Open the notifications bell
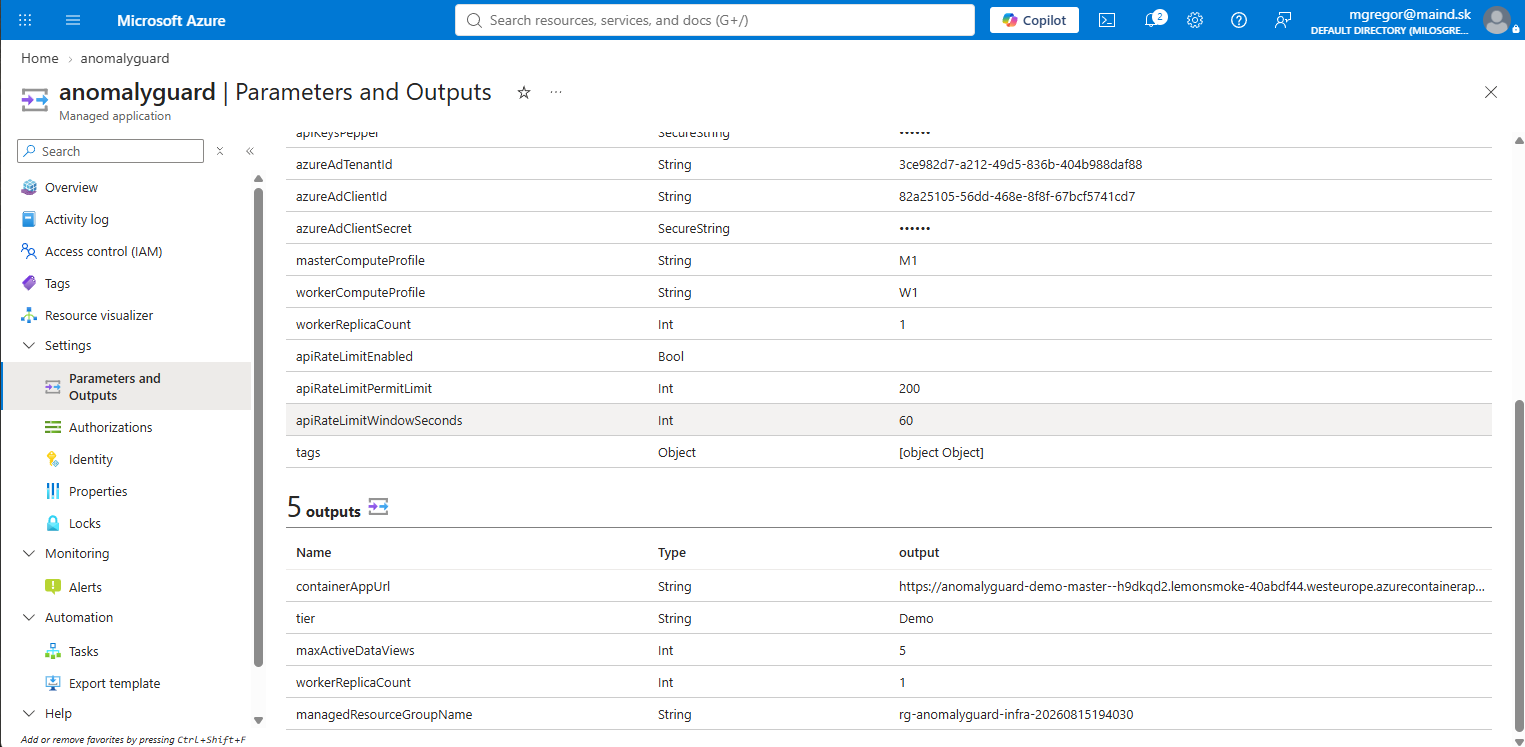1525x747 pixels. pyautogui.click(x=1152, y=20)
